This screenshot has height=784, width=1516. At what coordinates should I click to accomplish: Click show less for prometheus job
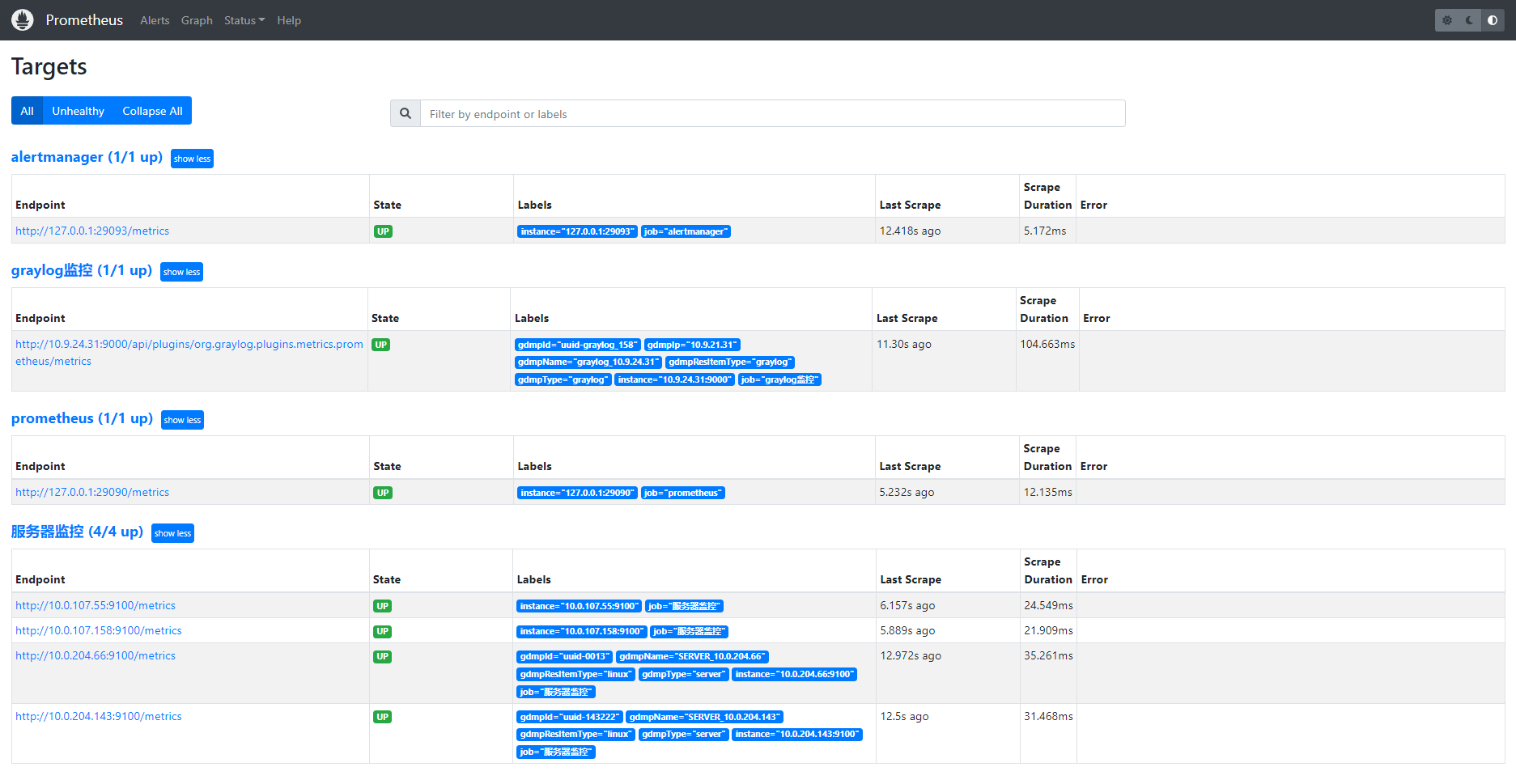point(181,419)
